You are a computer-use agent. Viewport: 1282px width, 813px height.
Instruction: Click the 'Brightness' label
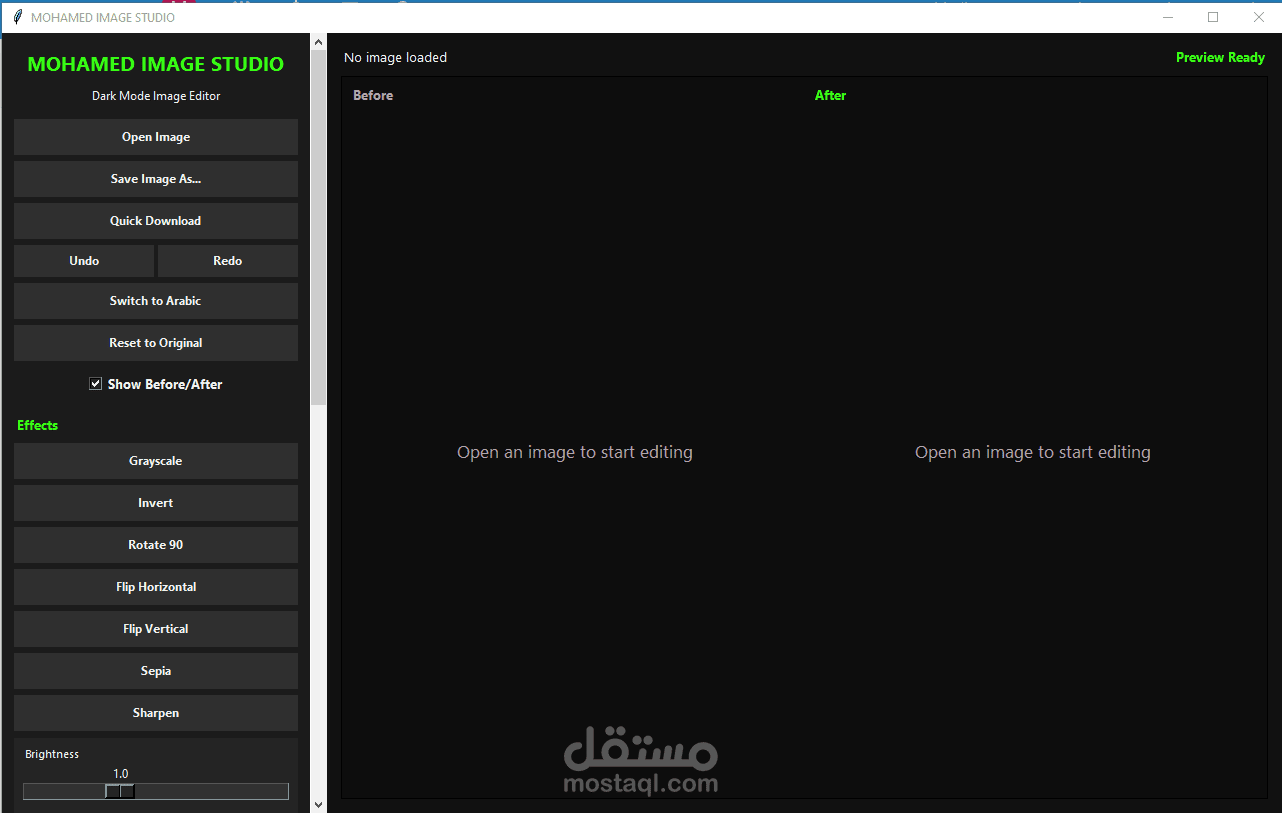52,754
